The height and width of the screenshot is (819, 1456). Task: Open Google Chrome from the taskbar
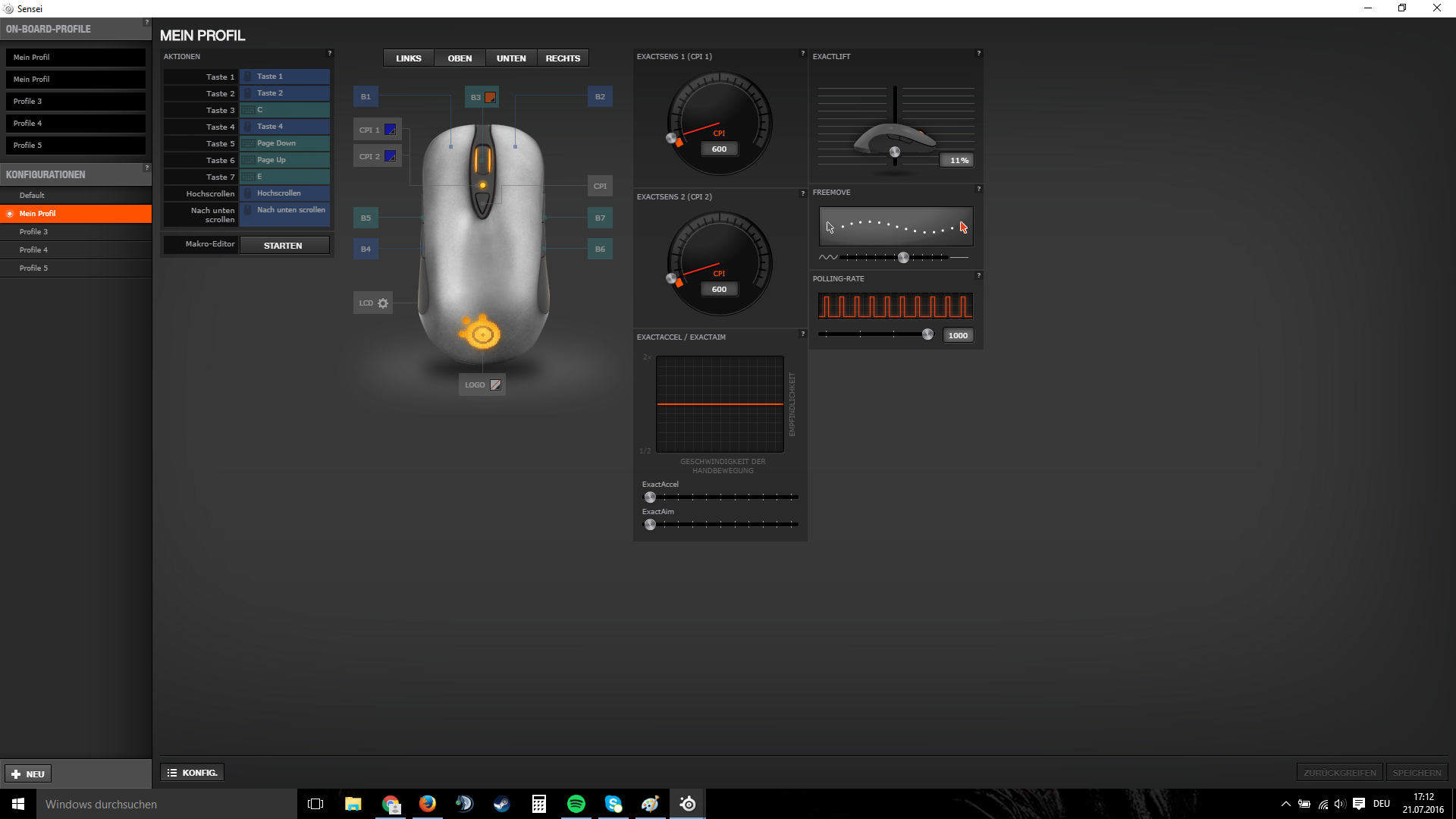390,804
